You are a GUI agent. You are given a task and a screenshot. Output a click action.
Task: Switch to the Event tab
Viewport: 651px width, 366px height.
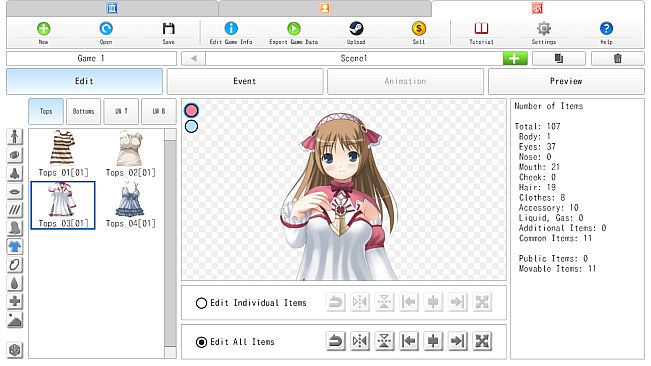[x=245, y=81]
